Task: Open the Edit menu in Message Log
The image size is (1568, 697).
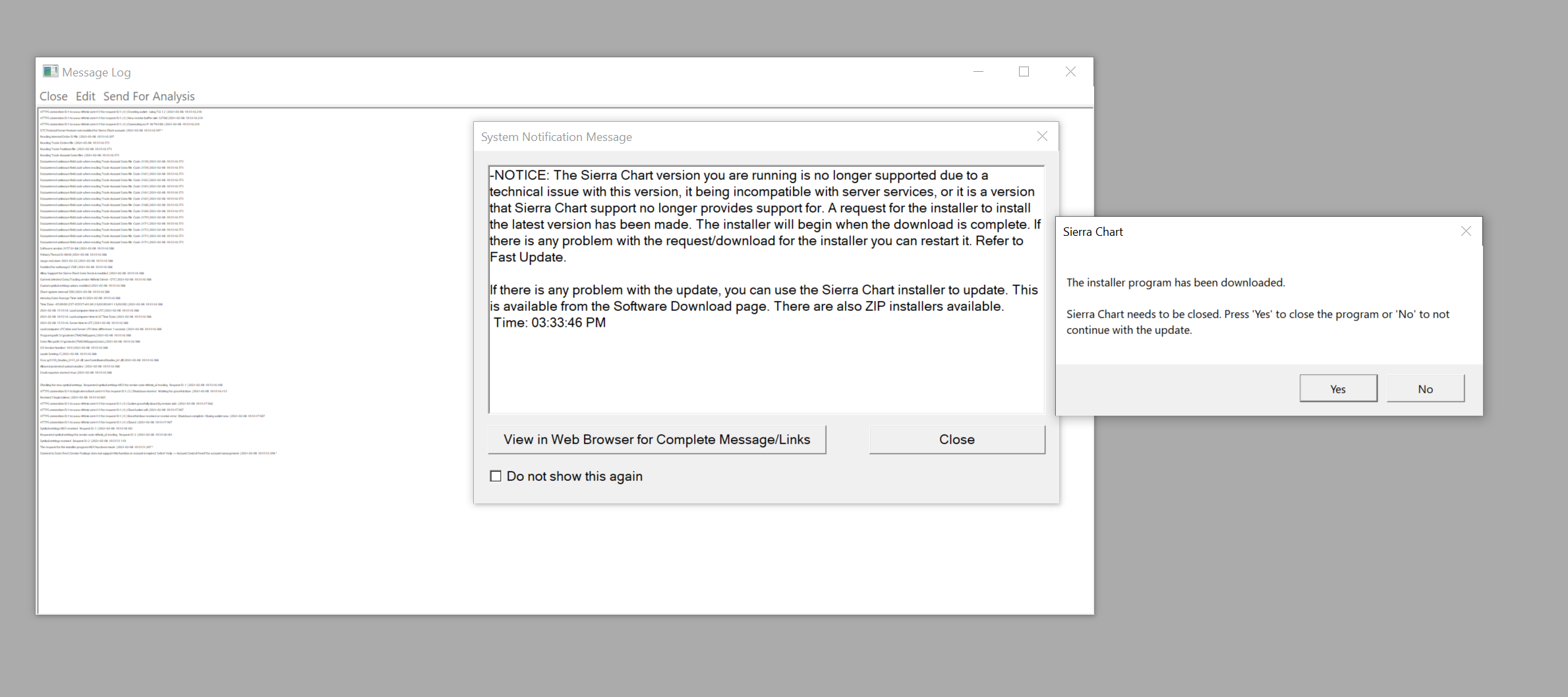Action: pyautogui.click(x=86, y=96)
